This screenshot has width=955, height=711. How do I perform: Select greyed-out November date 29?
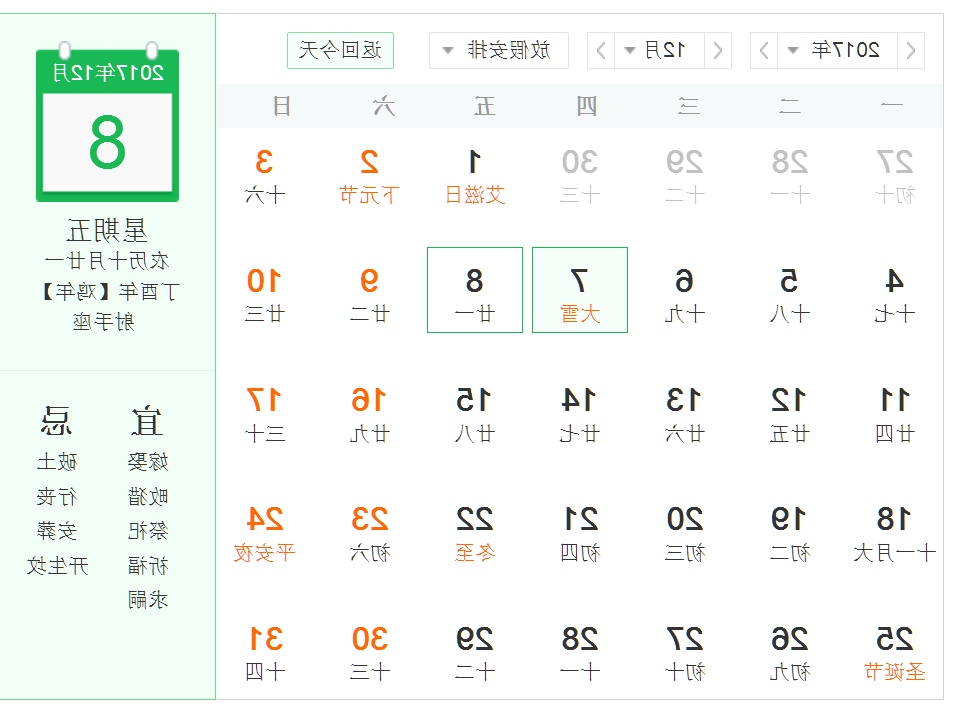coord(685,176)
